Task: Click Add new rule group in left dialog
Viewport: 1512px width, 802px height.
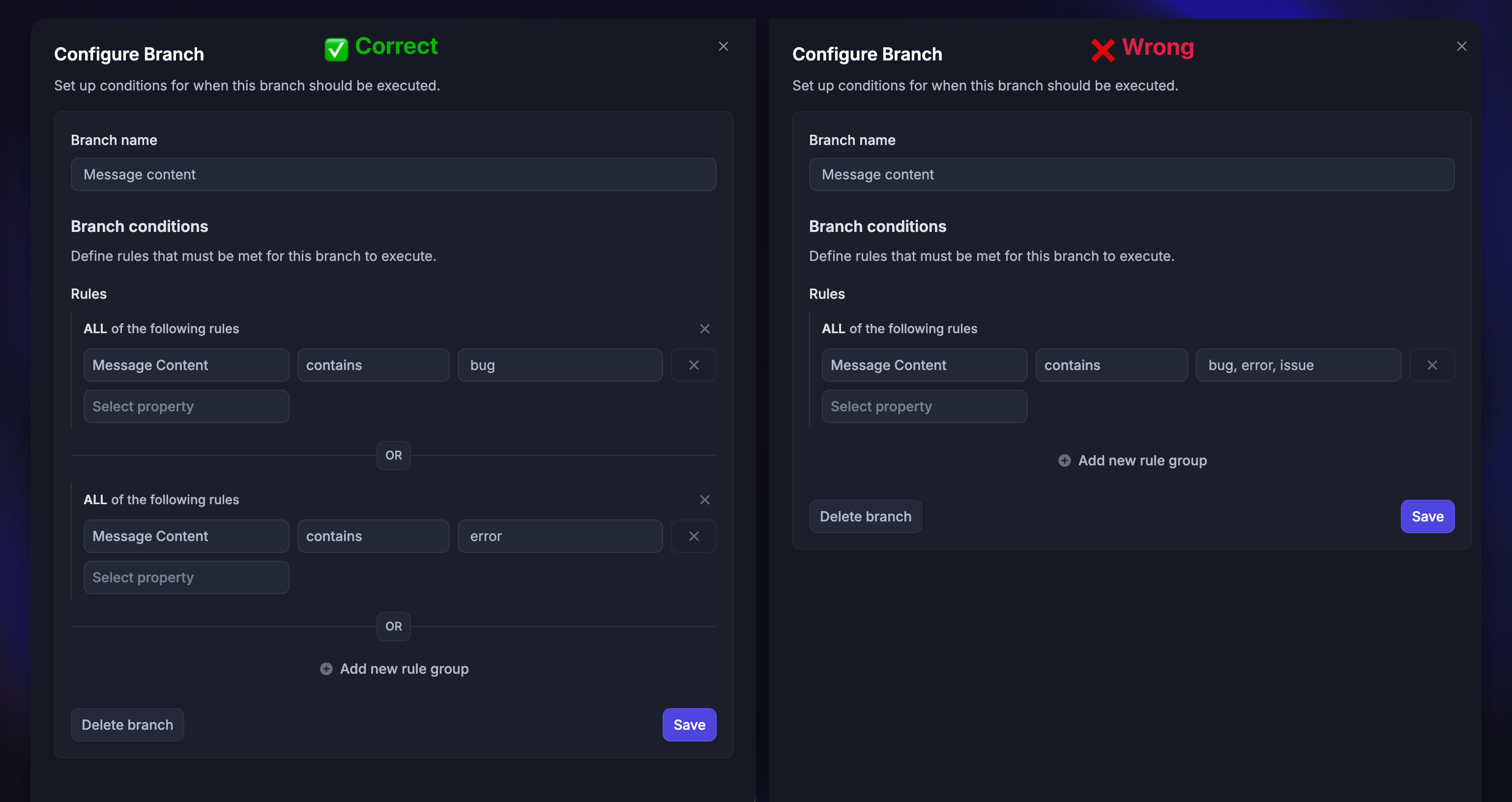Action: pos(394,669)
